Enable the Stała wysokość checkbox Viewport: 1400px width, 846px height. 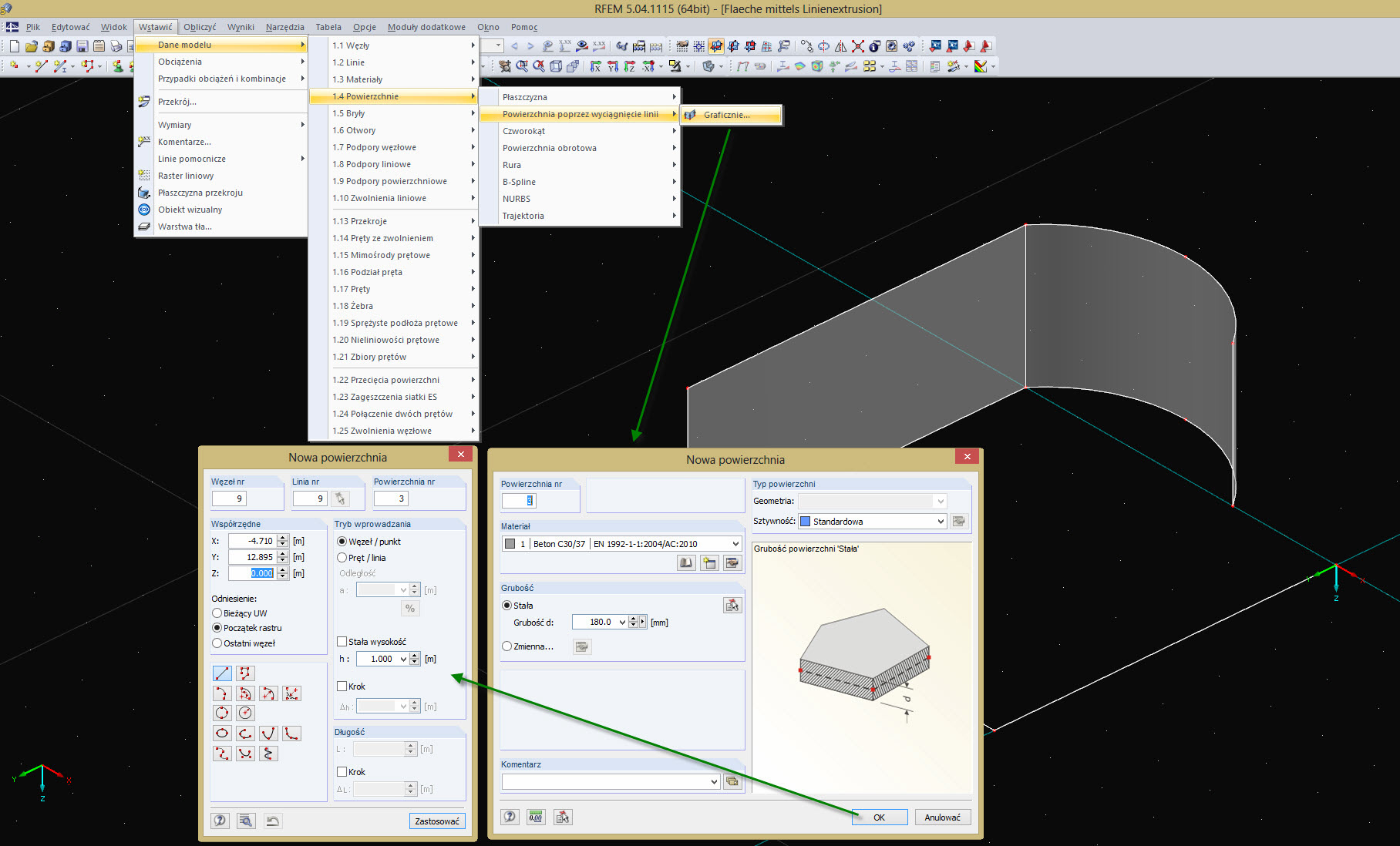(342, 642)
